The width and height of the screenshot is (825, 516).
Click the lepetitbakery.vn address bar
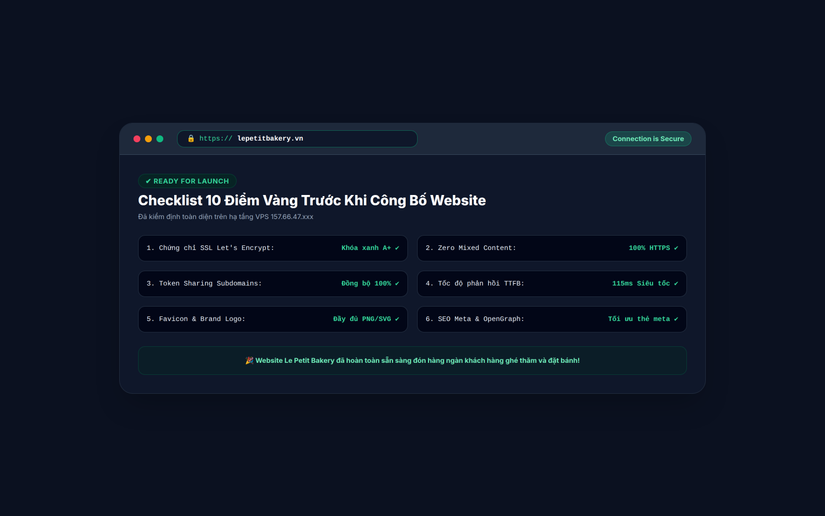coord(297,139)
